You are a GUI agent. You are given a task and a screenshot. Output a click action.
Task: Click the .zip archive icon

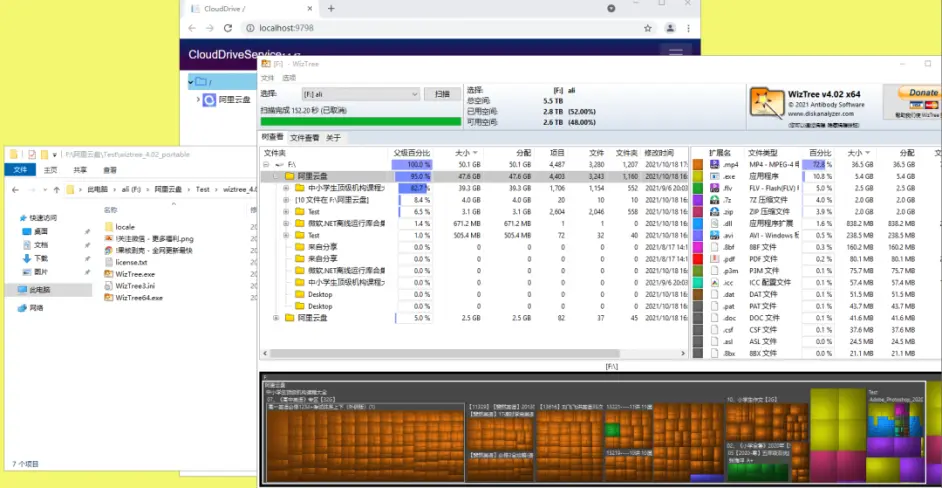[x=714, y=212]
